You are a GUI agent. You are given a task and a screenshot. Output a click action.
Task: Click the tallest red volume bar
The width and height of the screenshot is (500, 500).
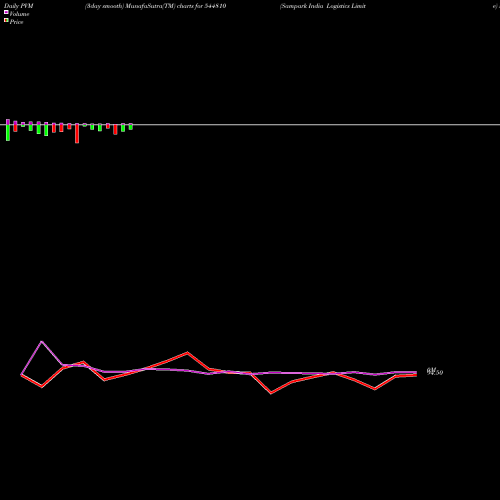77,133
